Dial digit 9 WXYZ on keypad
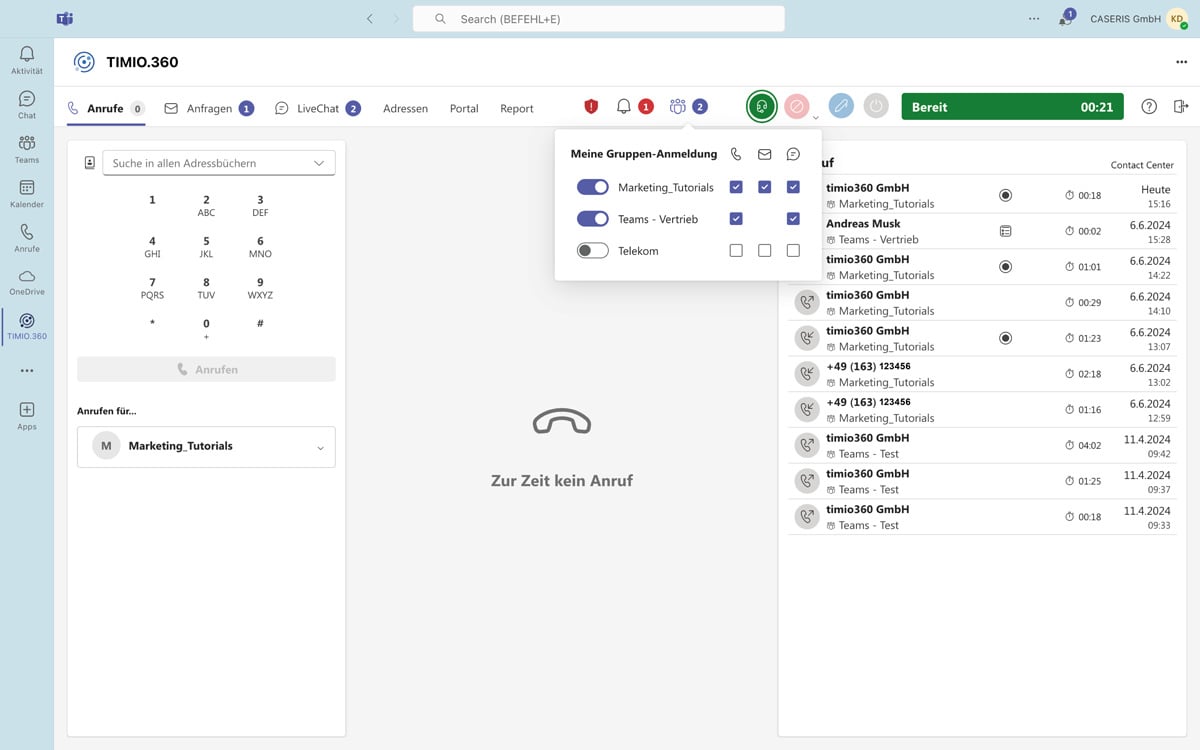 (260, 288)
